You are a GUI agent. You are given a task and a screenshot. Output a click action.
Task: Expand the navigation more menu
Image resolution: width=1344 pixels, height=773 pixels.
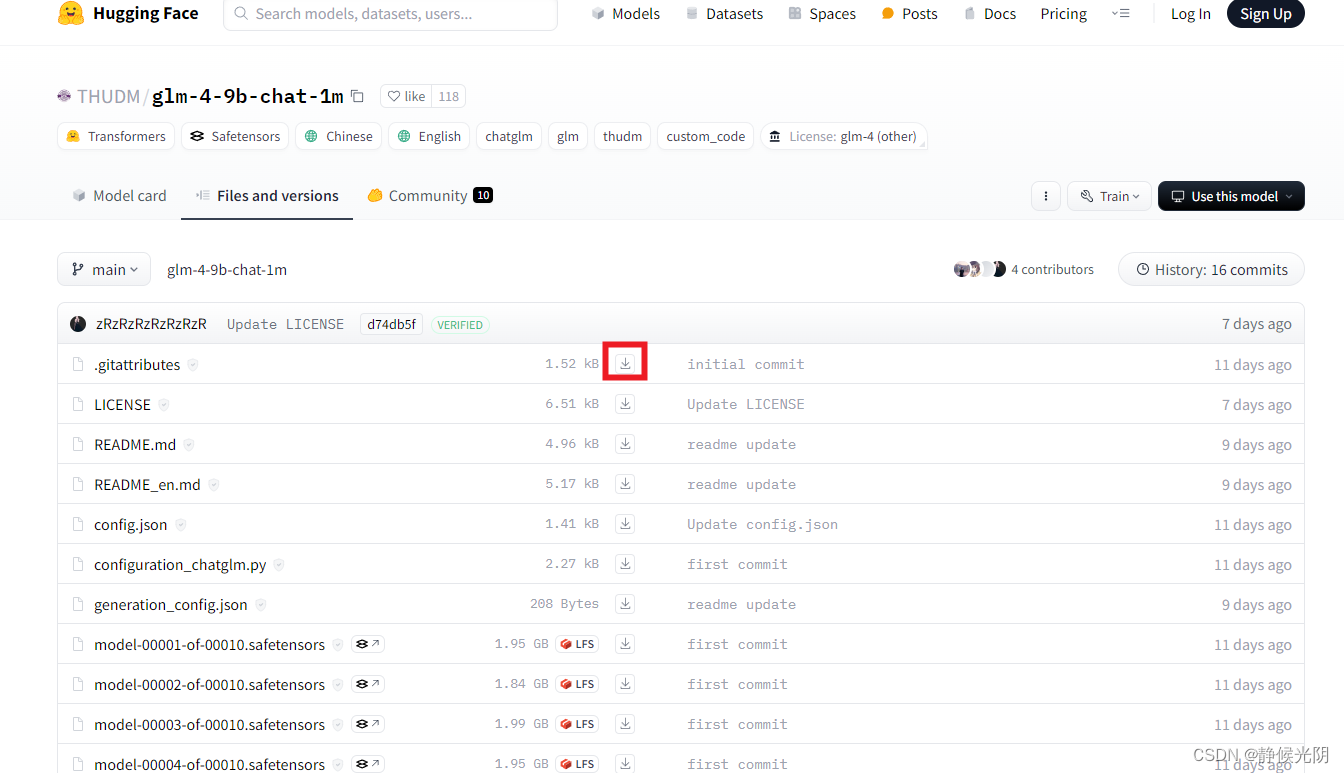[x=1120, y=14]
